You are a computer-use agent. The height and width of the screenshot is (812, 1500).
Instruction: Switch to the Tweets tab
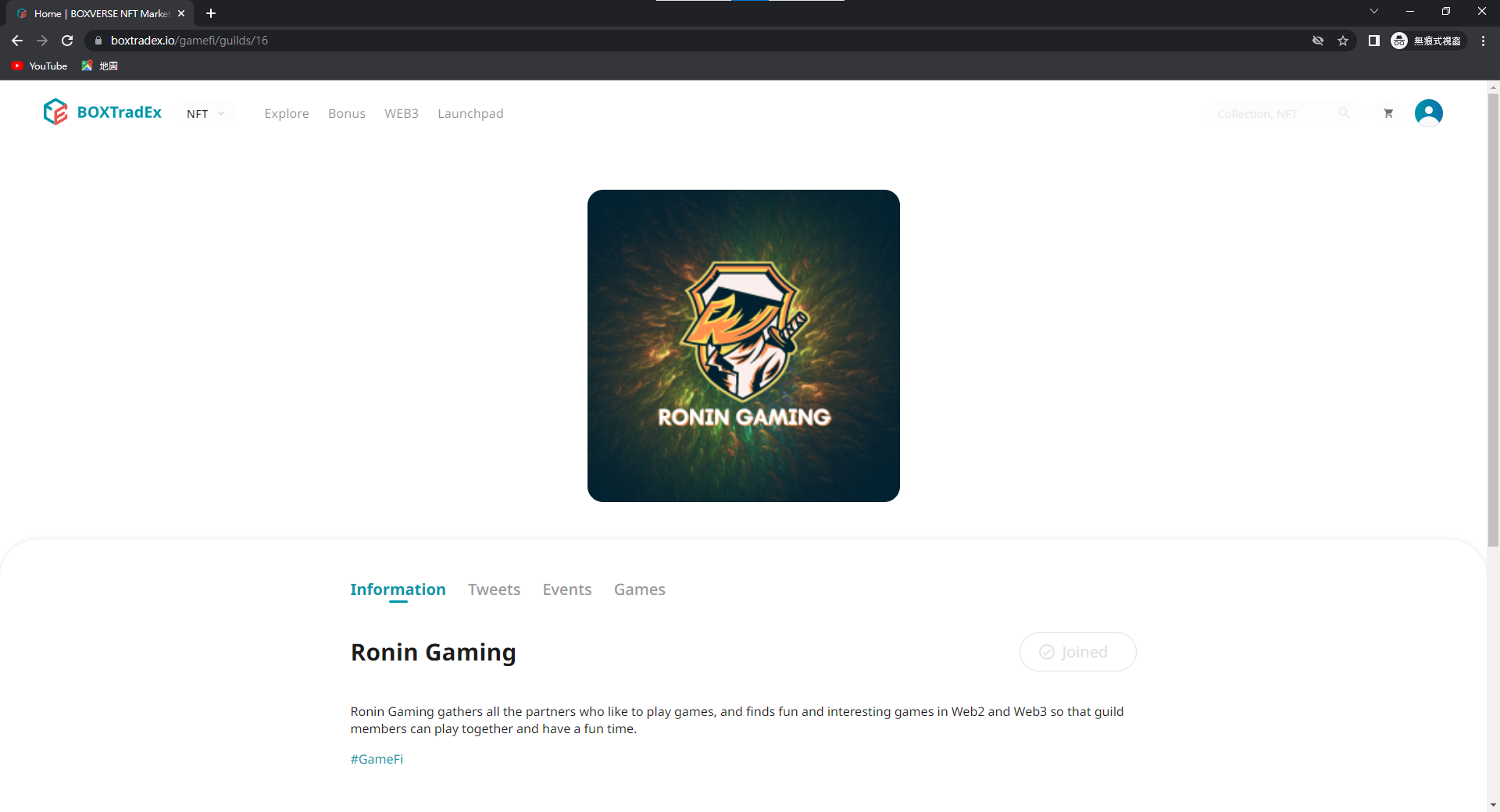(x=494, y=589)
